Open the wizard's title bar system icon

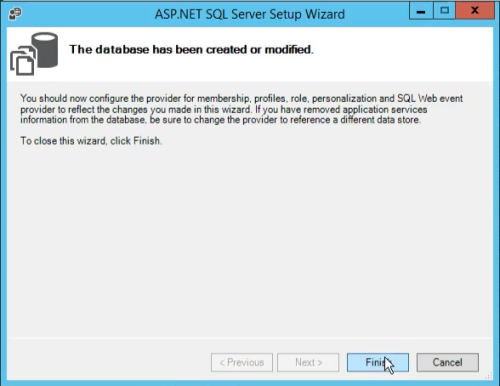tap(15, 13)
